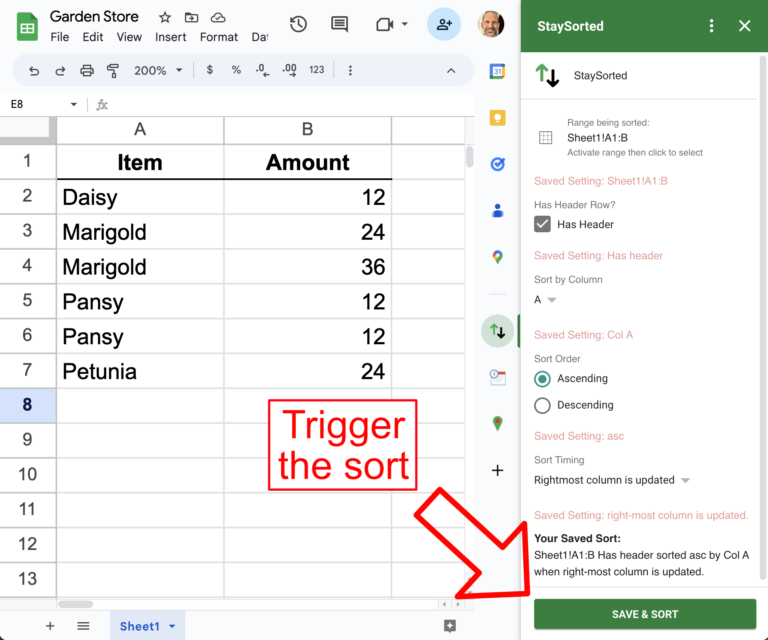This screenshot has width=768, height=640.
Task: Open the Format menu
Action: [218, 37]
